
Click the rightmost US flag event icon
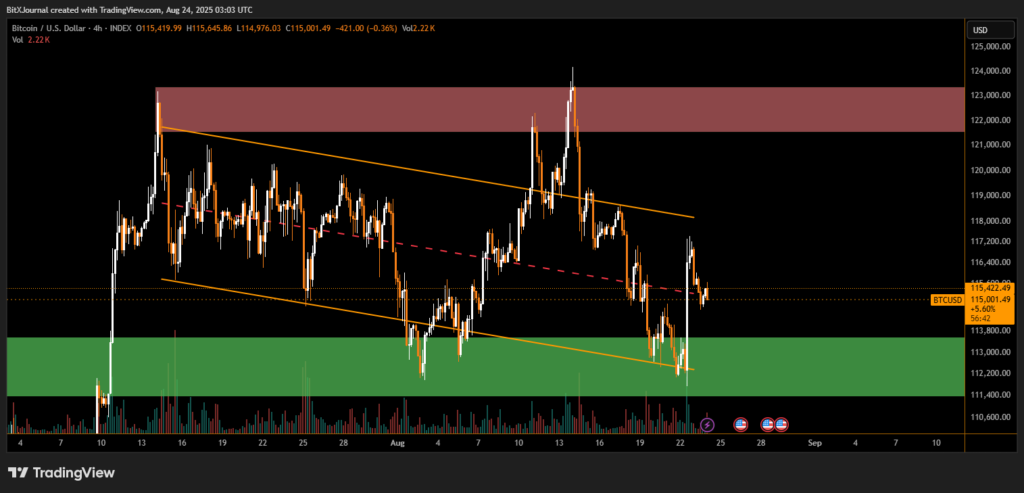[781, 424]
